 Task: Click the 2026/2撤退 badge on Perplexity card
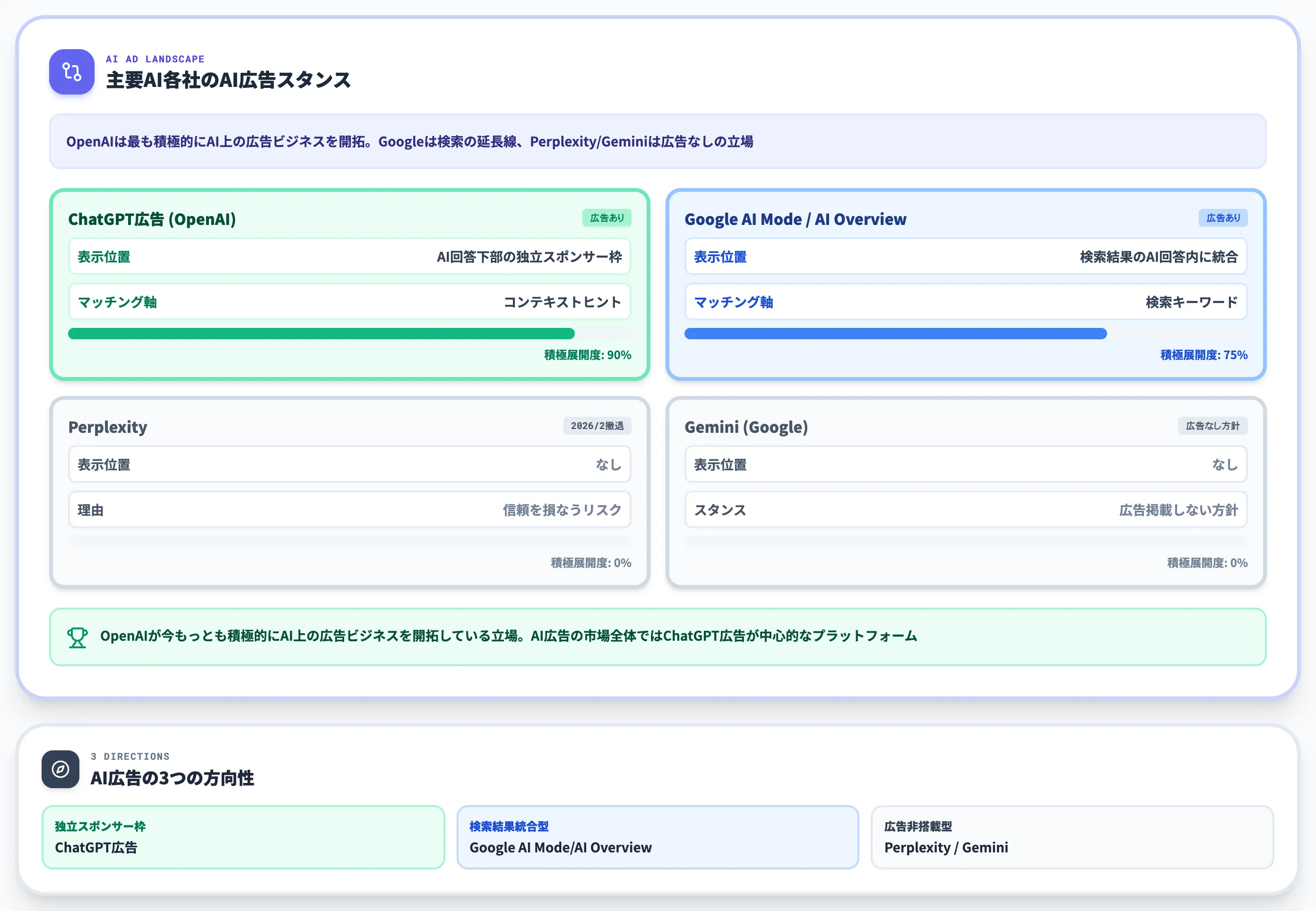[597, 426]
